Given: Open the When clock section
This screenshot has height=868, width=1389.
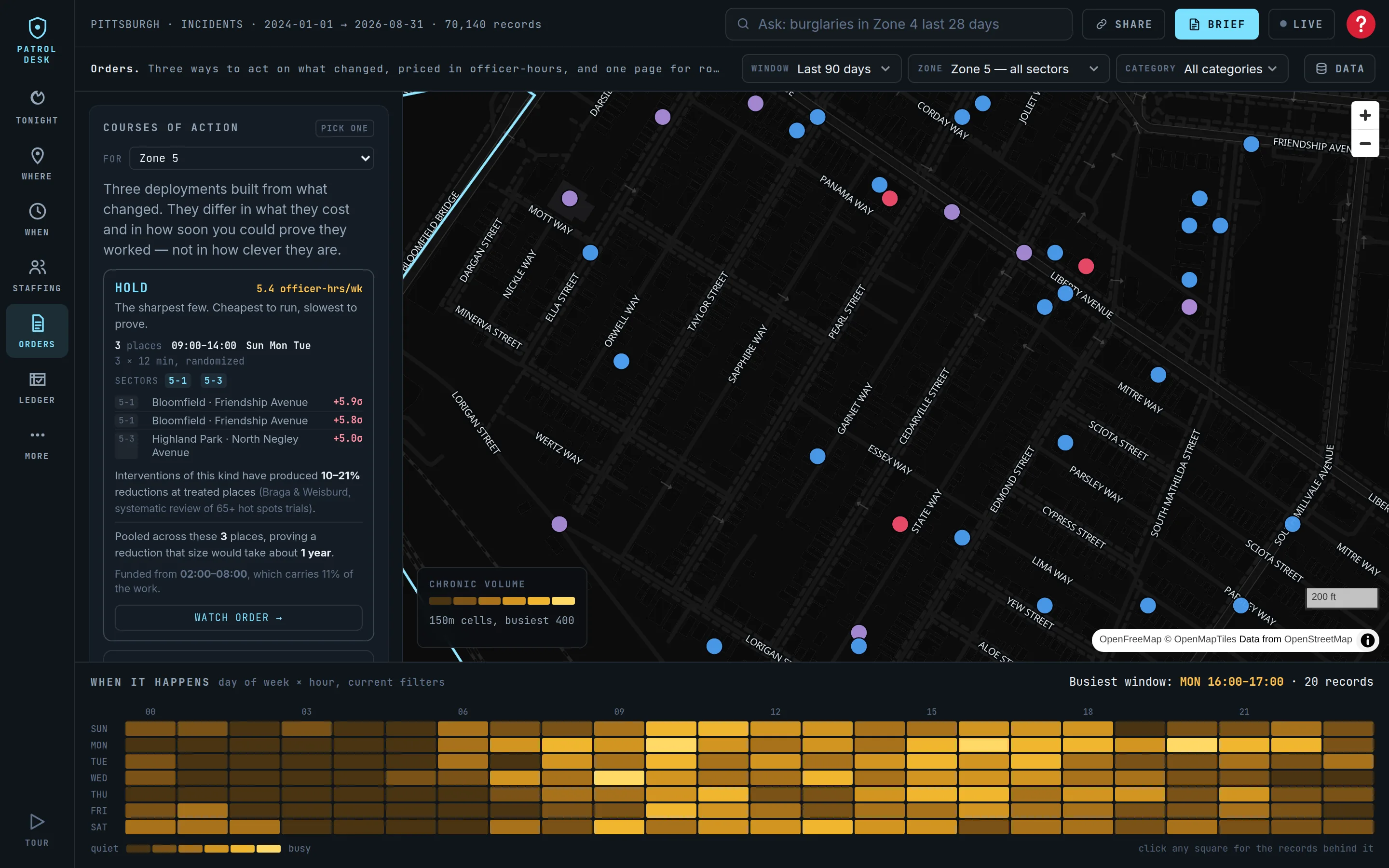Looking at the screenshot, I should [x=37, y=219].
